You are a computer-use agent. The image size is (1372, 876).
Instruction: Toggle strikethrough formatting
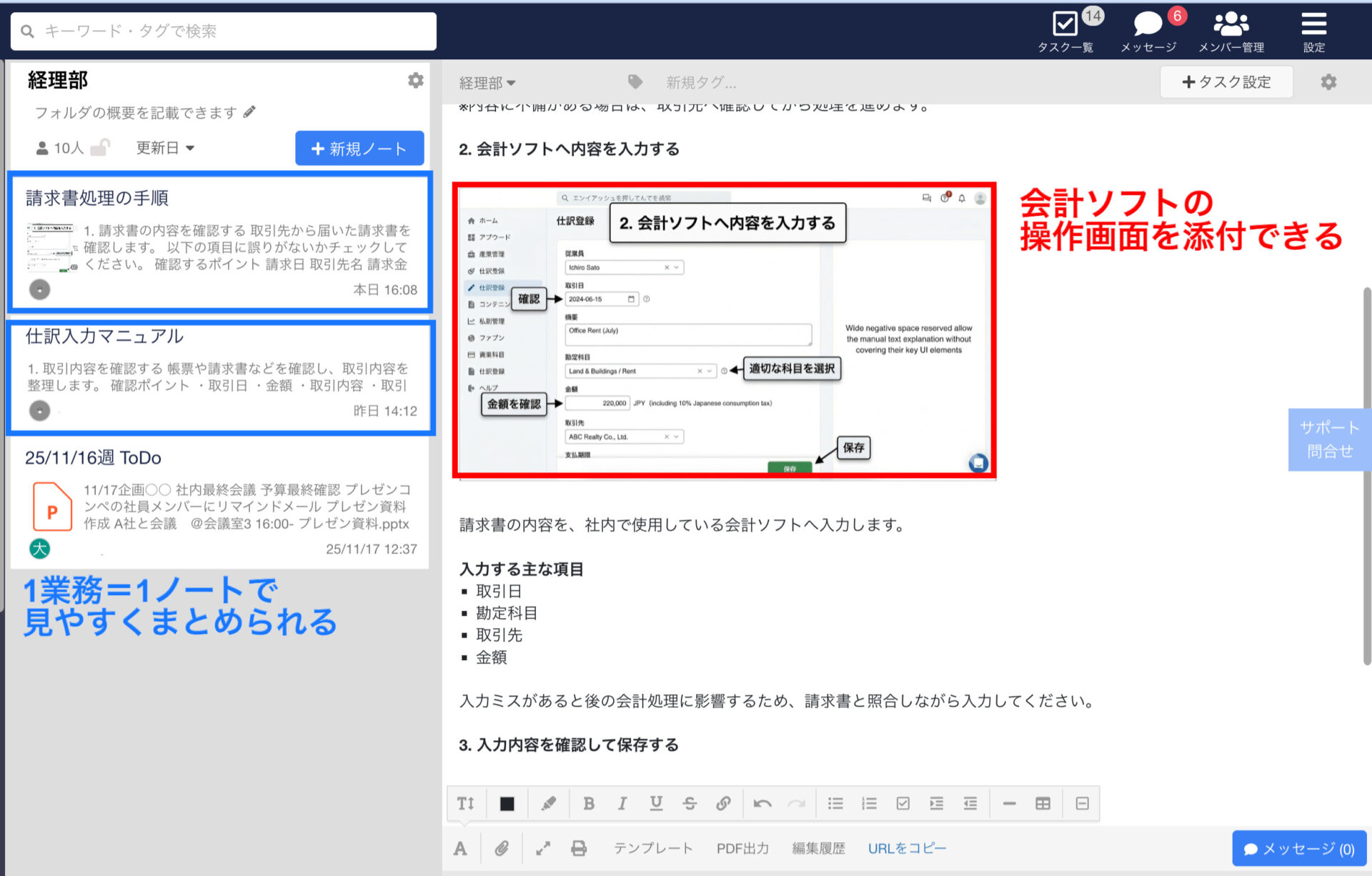coord(690,803)
